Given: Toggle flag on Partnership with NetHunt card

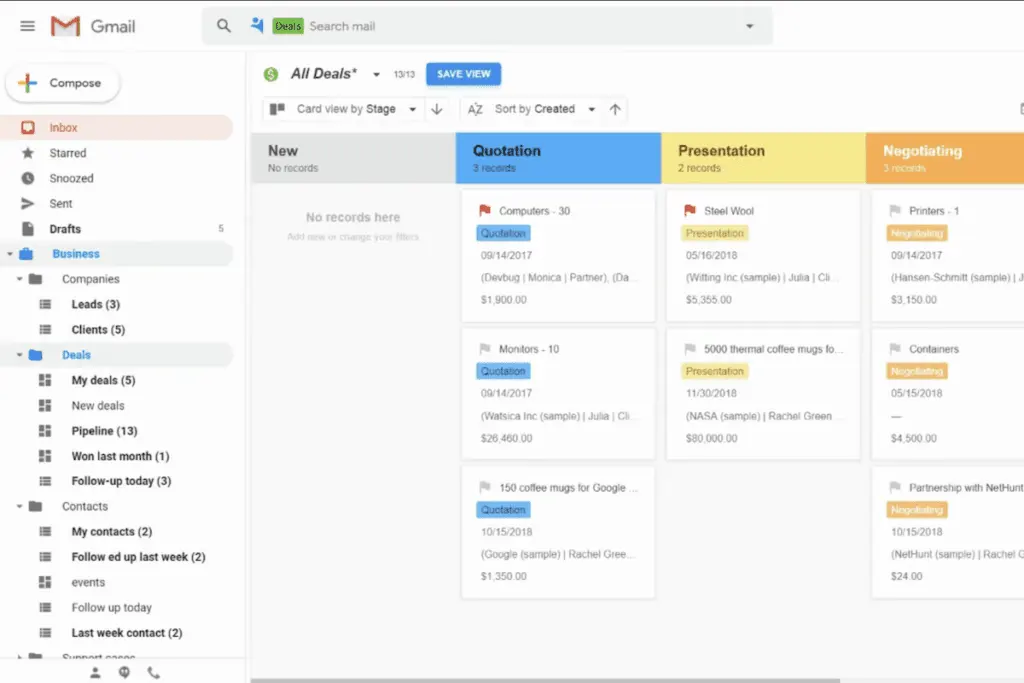Looking at the screenshot, I should click(x=895, y=487).
